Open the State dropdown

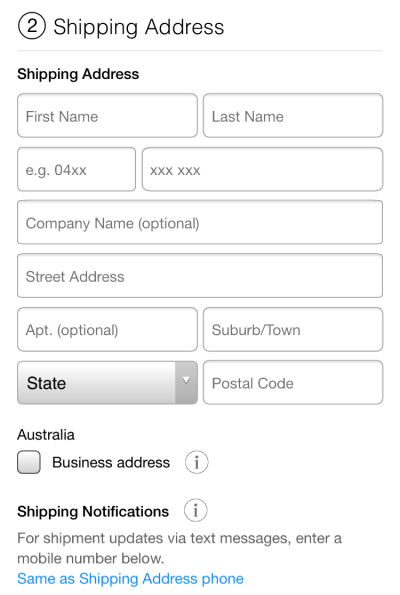[x=107, y=382]
